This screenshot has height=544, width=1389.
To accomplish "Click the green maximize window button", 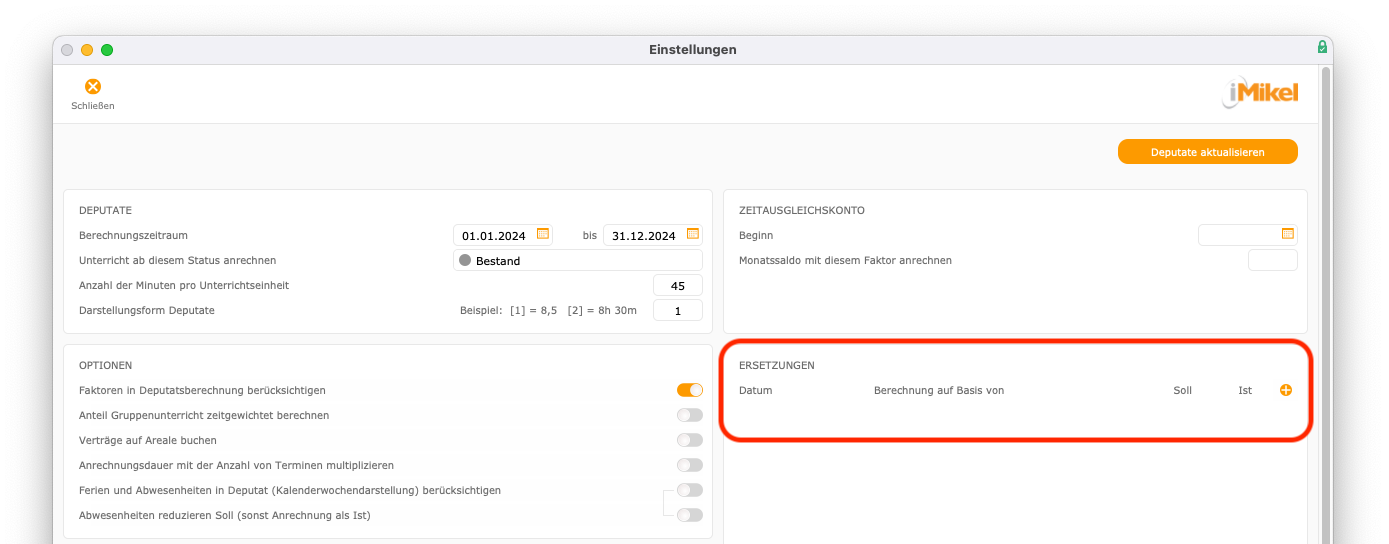I will point(107,50).
